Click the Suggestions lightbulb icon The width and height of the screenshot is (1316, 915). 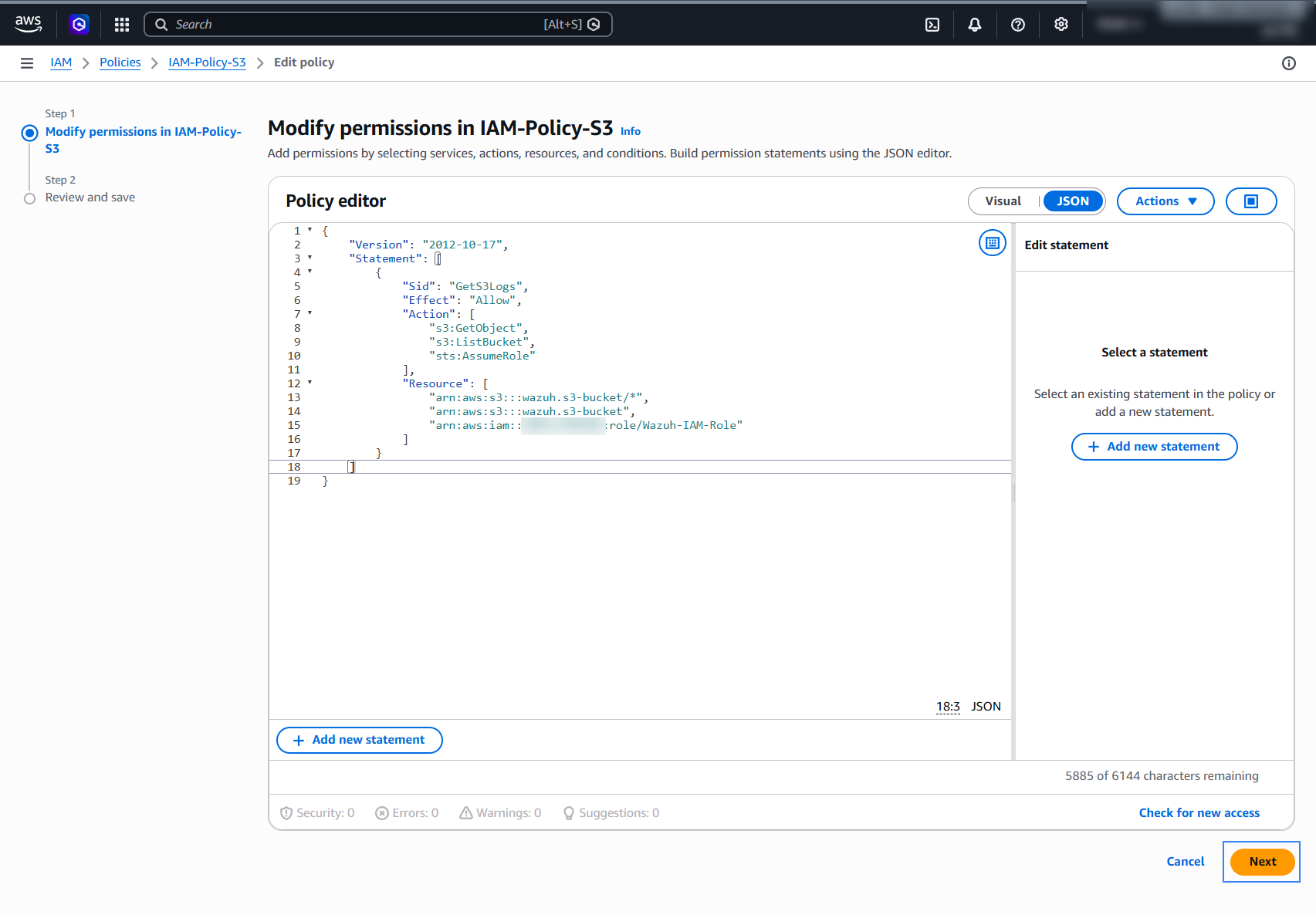(569, 813)
